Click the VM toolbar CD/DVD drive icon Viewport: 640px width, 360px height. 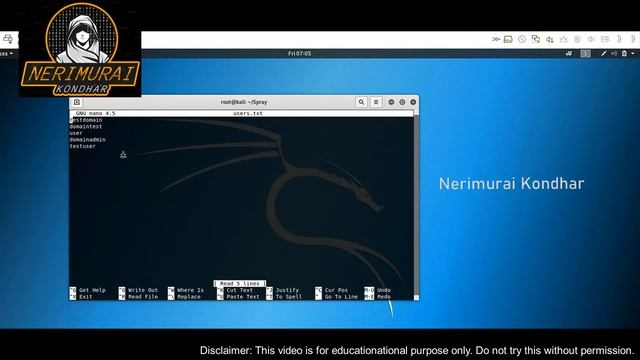[x=522, y=39]
